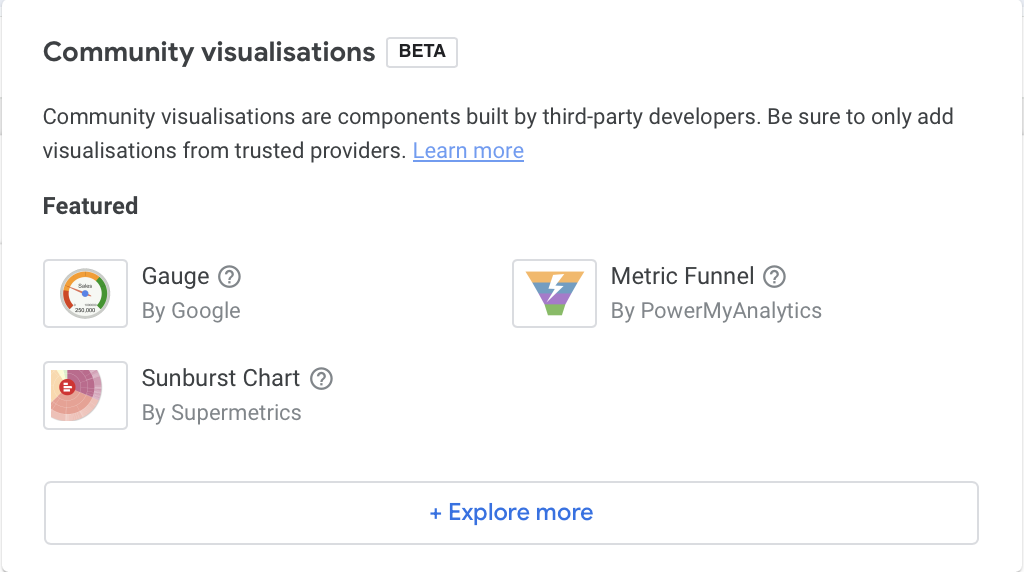Viewport: 1024px width, 572px height.
Task: Click the Community visualisations heading
Action: click(x=209, y=52)
